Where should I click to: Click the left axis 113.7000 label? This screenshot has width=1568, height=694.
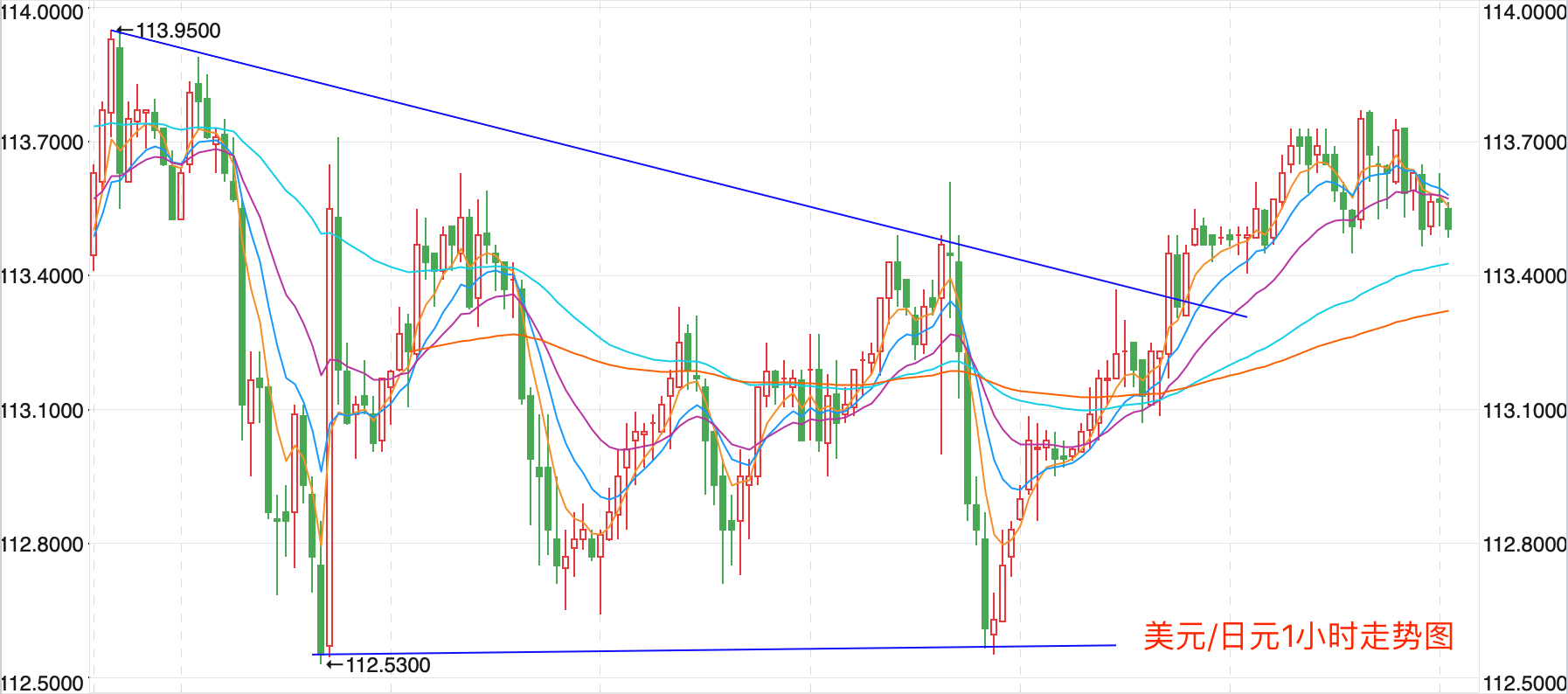point(42,142)
